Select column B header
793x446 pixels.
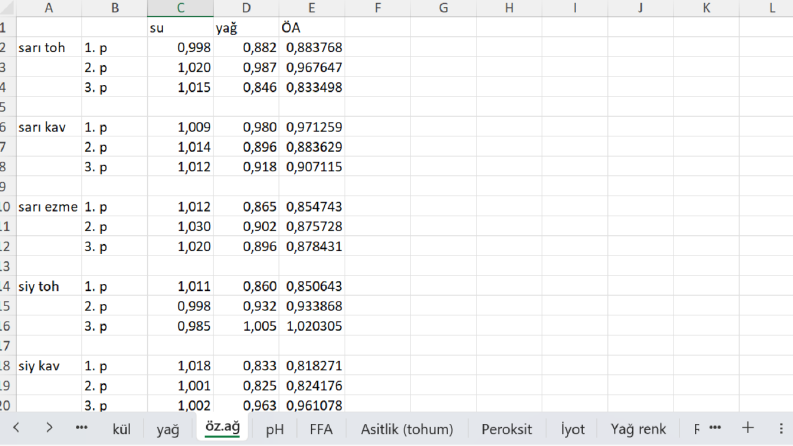[115, 8]
